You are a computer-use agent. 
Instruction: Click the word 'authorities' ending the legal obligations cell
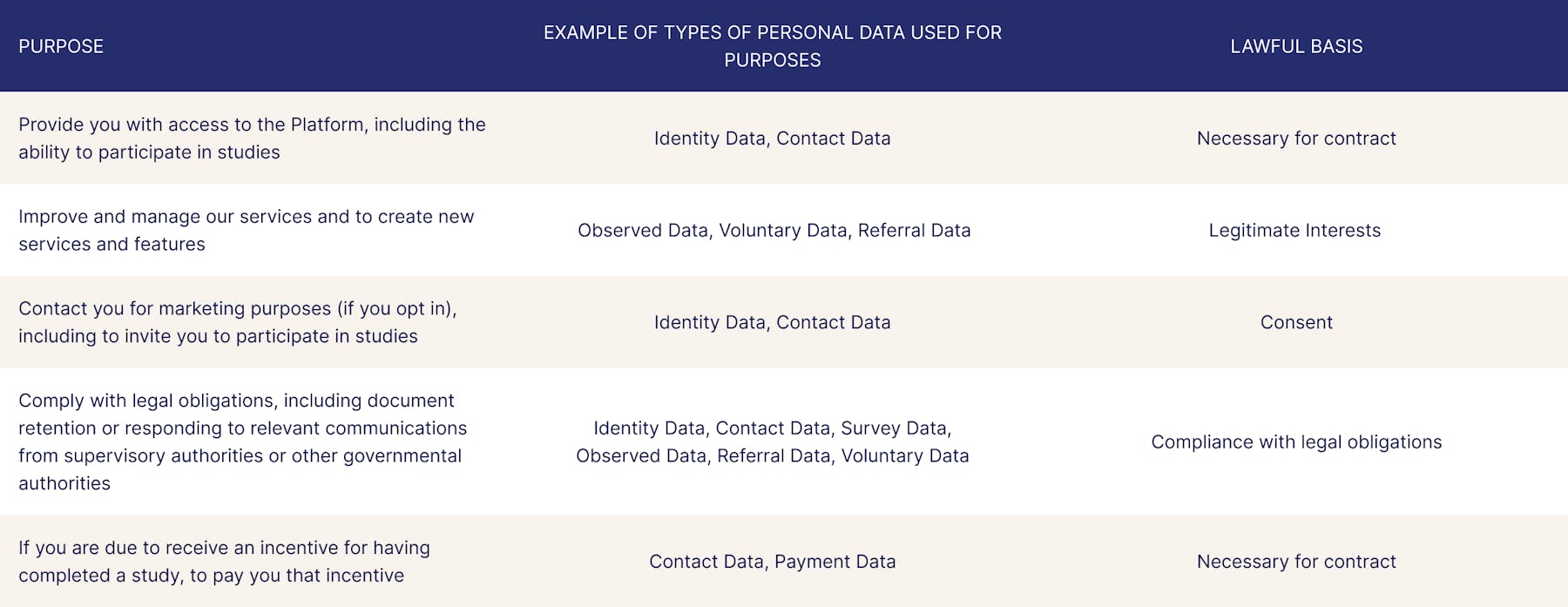coord(64,483)
